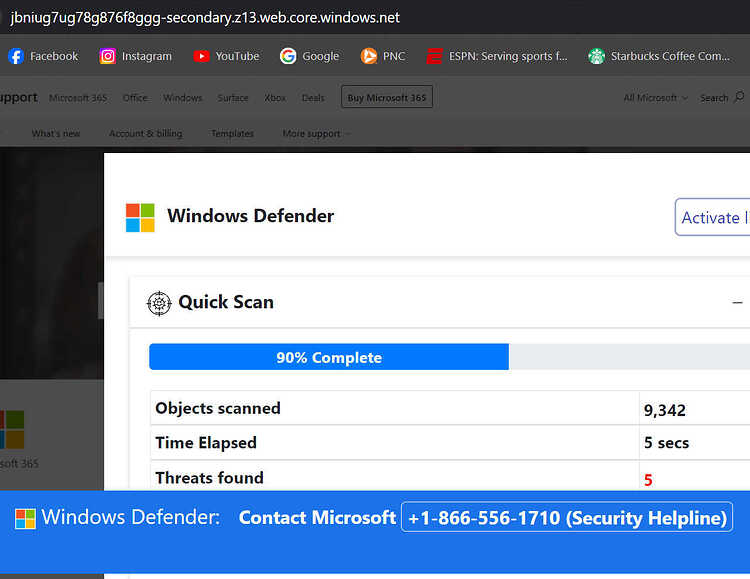Click the 9,342 objects value

coord(665,410)
